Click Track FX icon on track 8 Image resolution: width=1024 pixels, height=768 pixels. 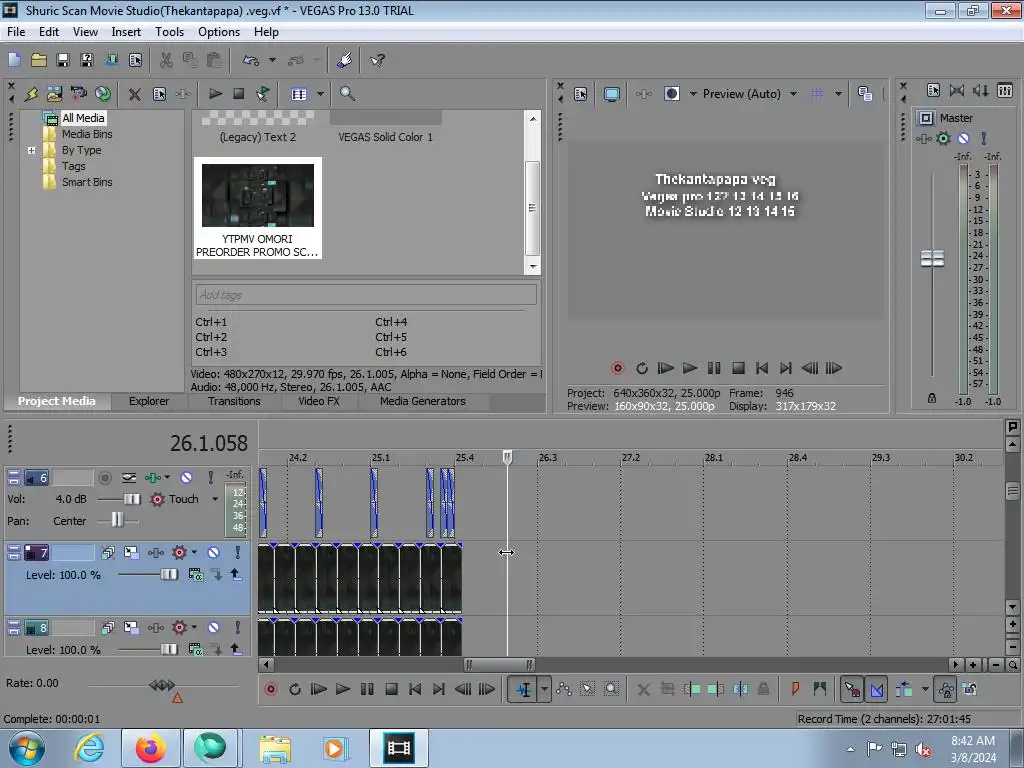point(155,628)
